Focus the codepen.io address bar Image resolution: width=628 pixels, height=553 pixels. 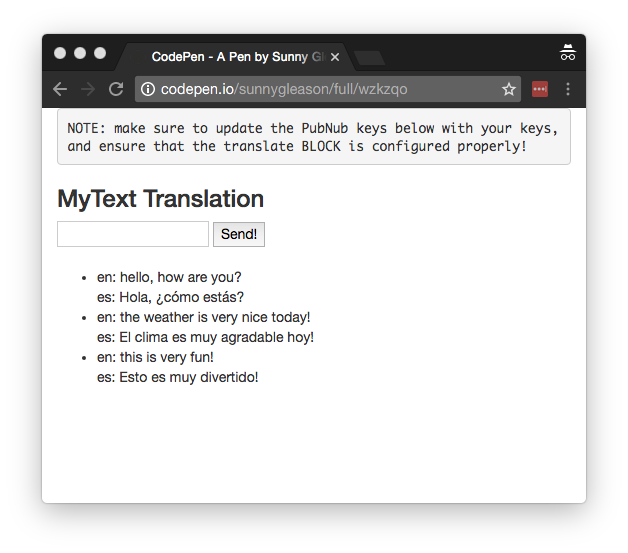[320, 89]
